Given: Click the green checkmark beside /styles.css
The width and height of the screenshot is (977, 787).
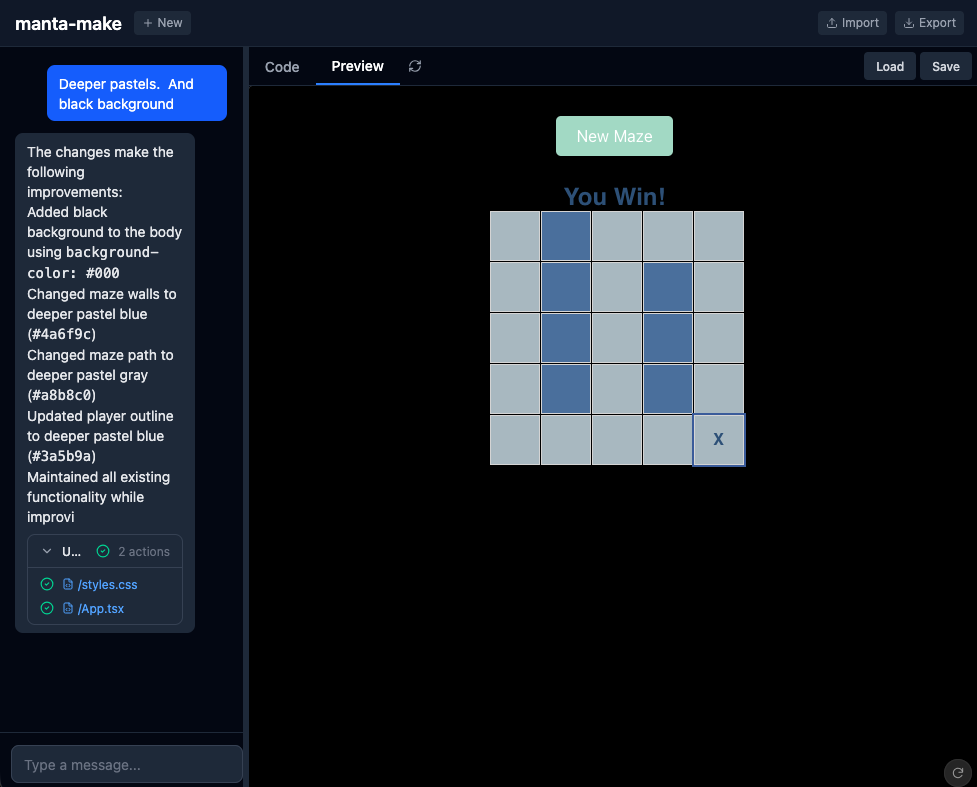Looking at the screenshot, I should tap(47, 584).
